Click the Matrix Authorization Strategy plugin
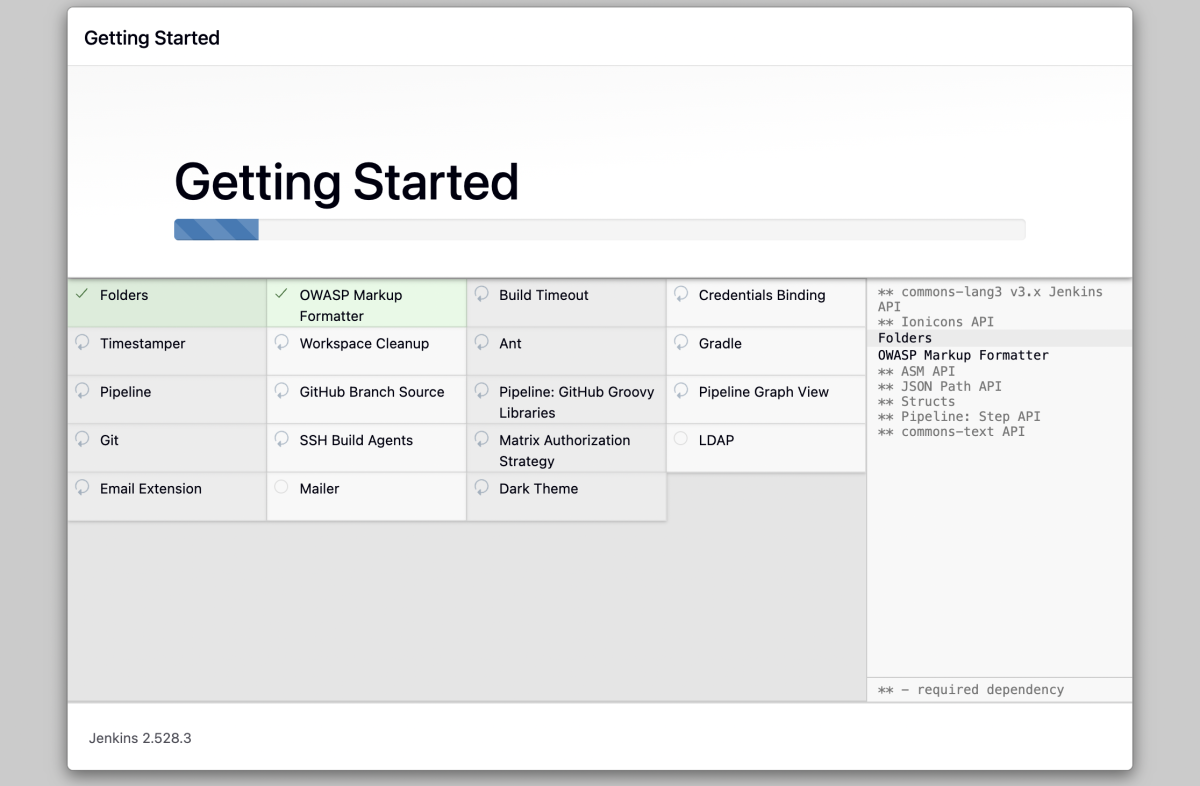 point(564,450)
